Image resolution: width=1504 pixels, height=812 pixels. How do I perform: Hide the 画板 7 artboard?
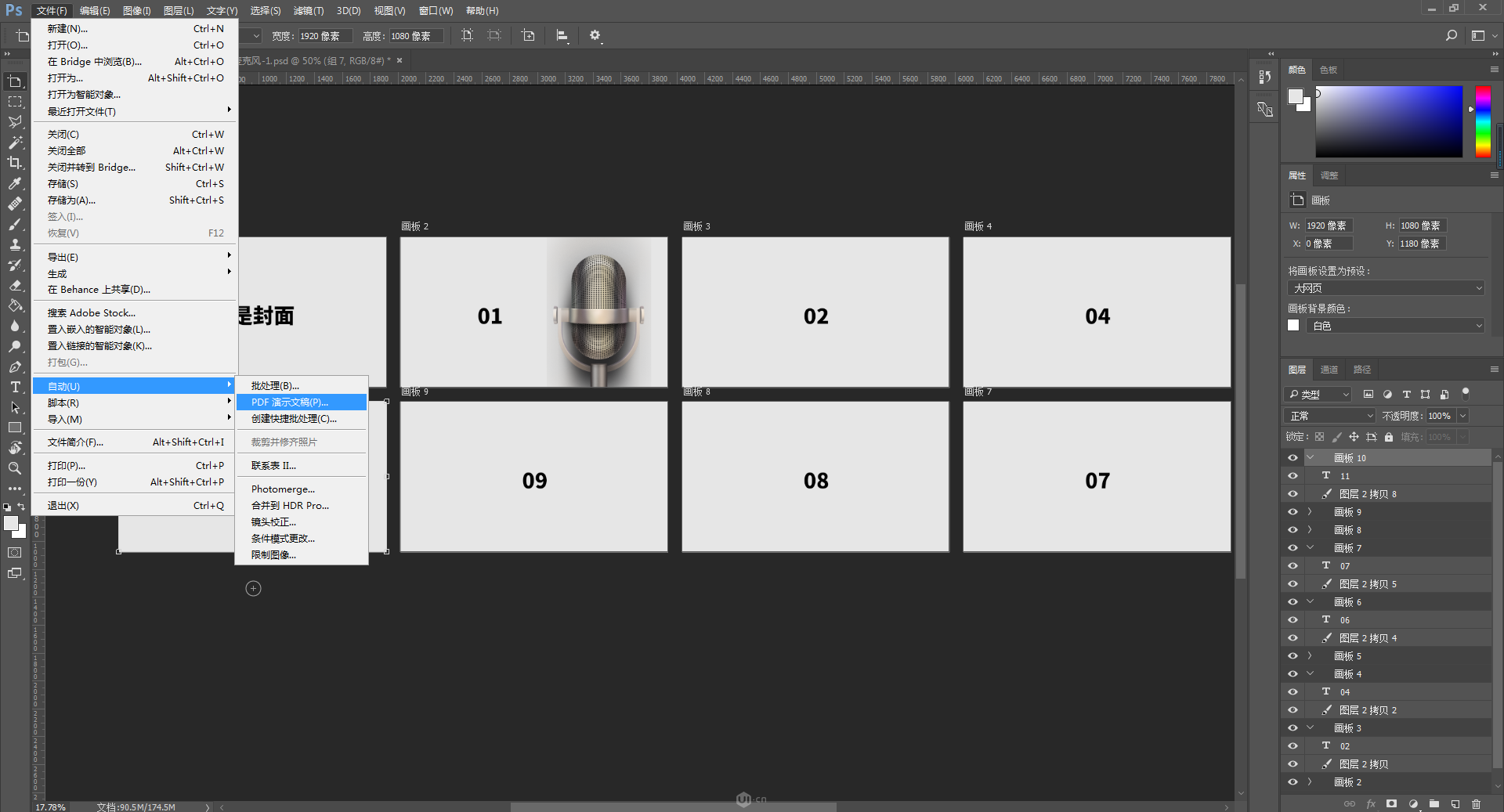[1292, 548]
